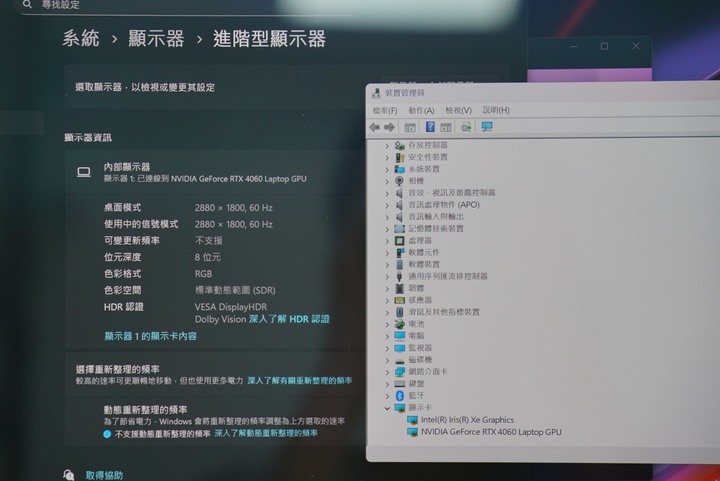The image size is (720, 481).
Task: Expand the 電腦 node
Action: (x=387, y=336)
